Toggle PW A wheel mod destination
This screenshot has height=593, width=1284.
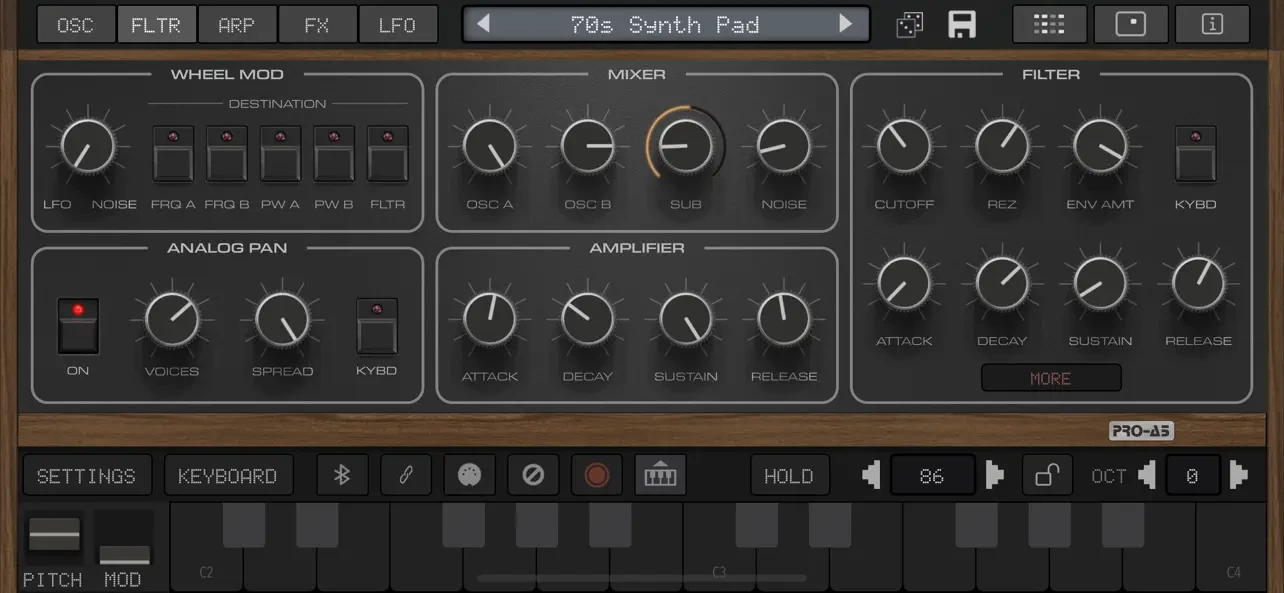[x=281, y=154]
